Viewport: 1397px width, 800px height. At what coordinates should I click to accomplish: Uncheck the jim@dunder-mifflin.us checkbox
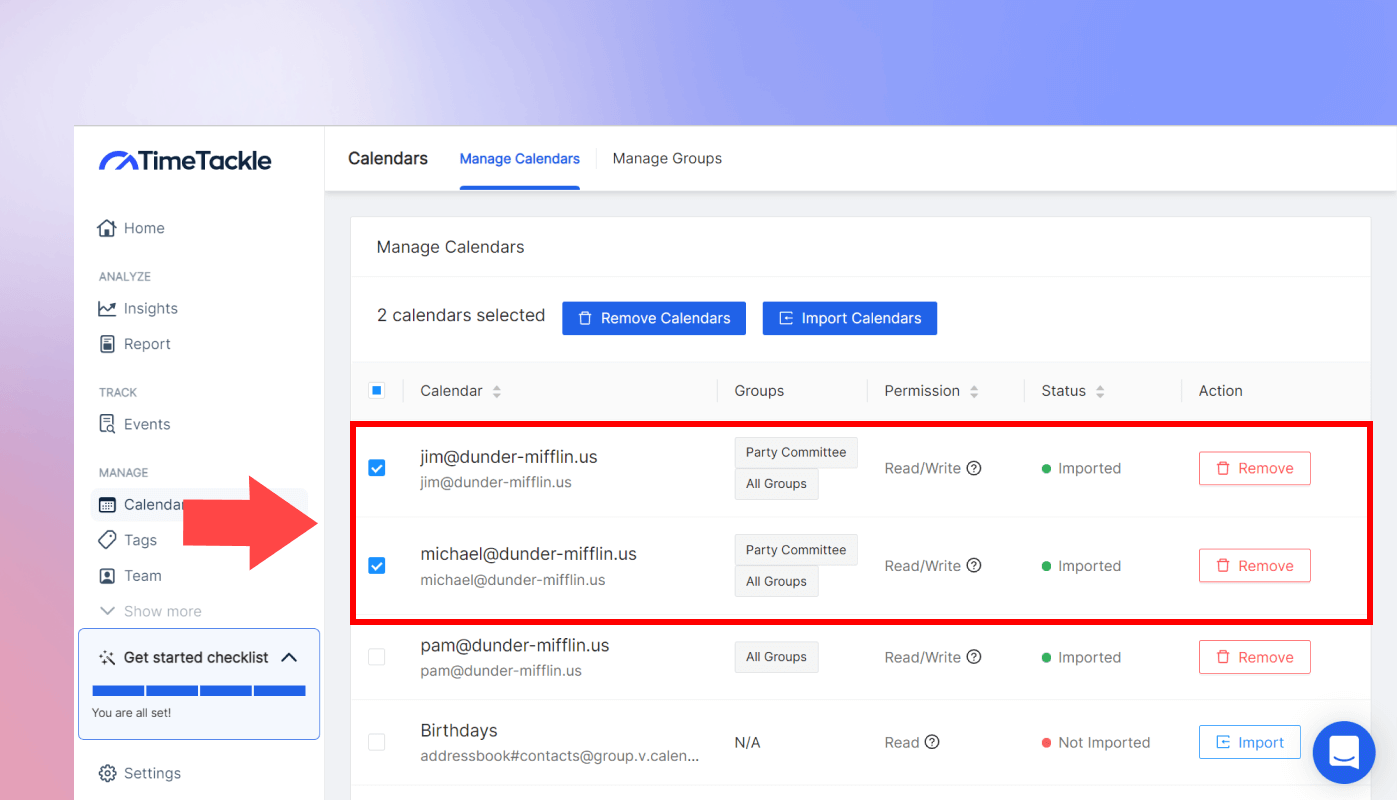[377, 468]
